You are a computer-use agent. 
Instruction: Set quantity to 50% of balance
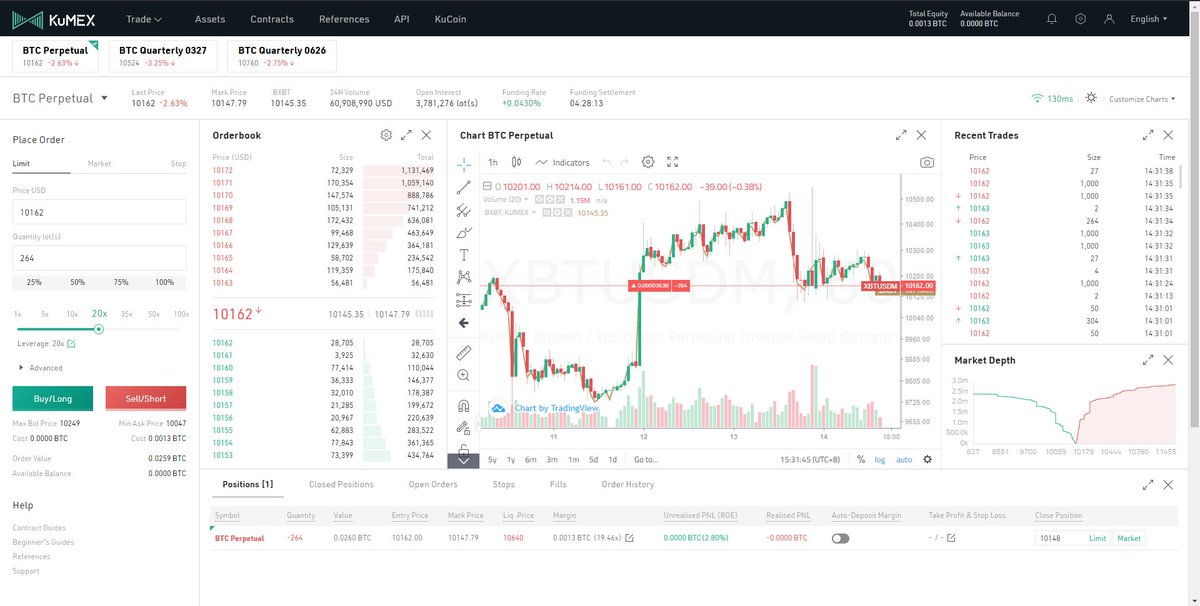[x=77, y=282]
